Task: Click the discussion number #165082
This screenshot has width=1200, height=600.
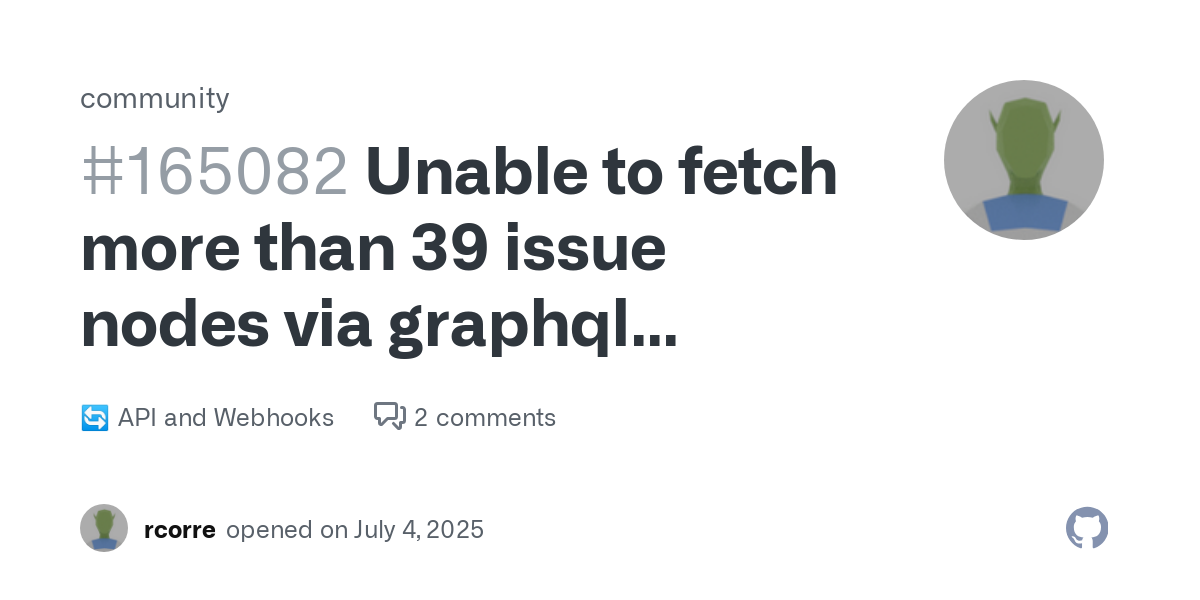Action: [x=214, y=172]
